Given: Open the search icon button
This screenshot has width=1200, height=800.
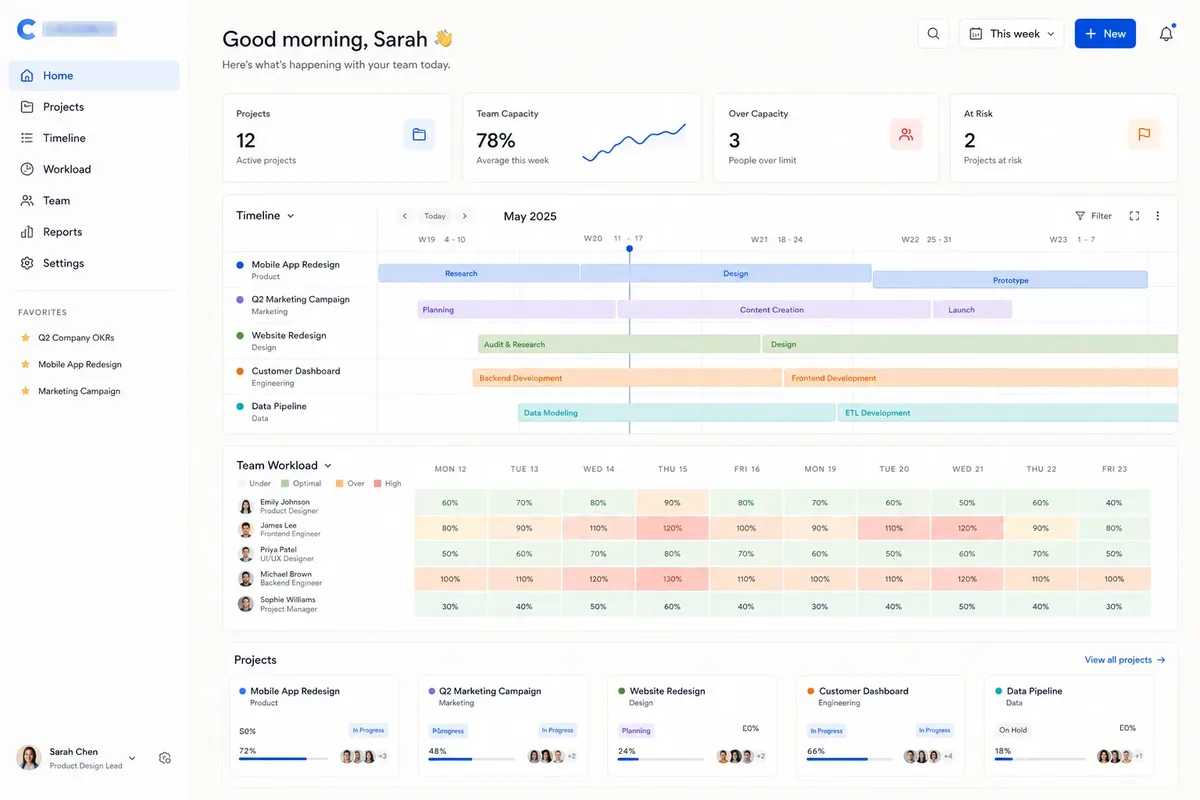Looking at the screenshot, I should click(933, 33).
